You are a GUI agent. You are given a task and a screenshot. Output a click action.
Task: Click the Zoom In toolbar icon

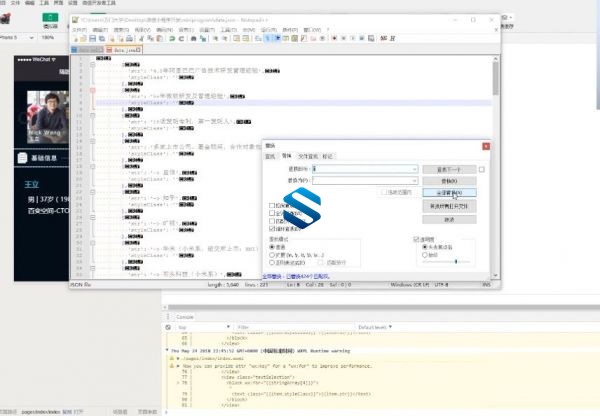point(215,38)
